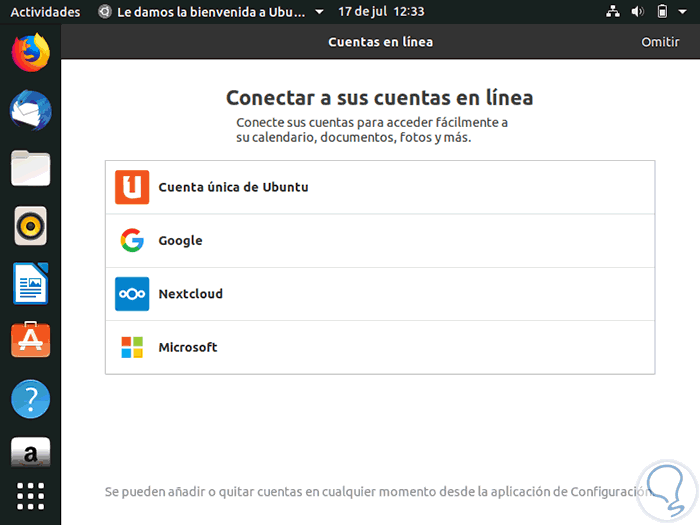The height and width of the screenshot is (525, 700).
Task: Show applications grid
Action: pyautogui.click(x=30, y=496)
